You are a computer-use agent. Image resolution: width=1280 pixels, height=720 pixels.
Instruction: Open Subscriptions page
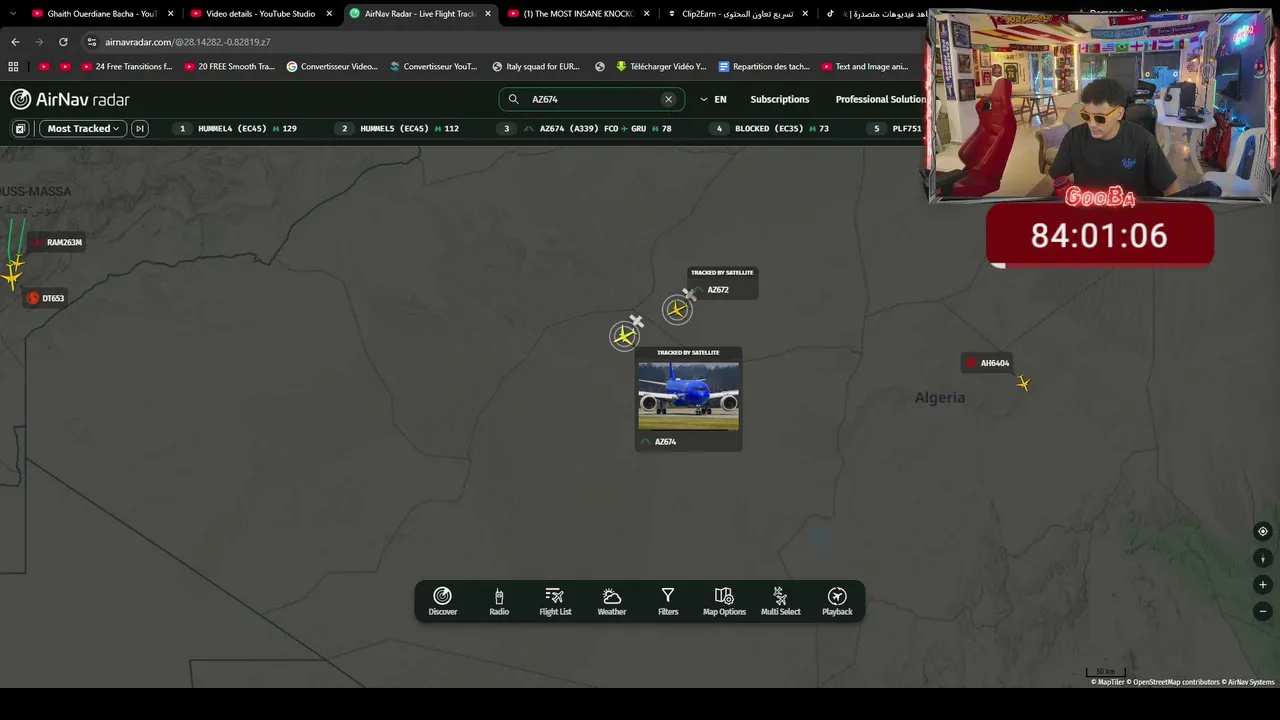[x=780, y=99]
